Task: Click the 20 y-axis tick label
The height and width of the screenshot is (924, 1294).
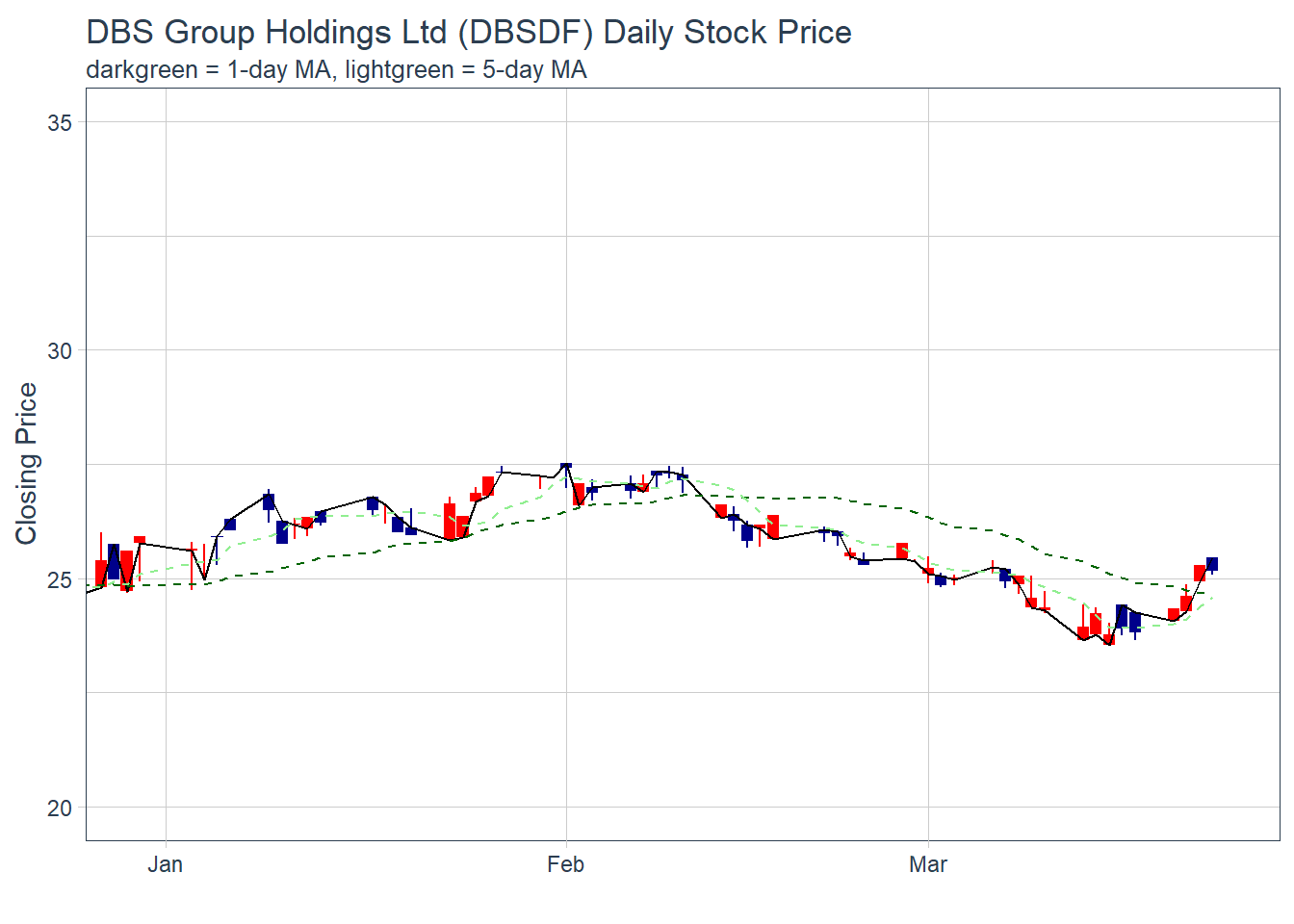Action: coord(60,808)
